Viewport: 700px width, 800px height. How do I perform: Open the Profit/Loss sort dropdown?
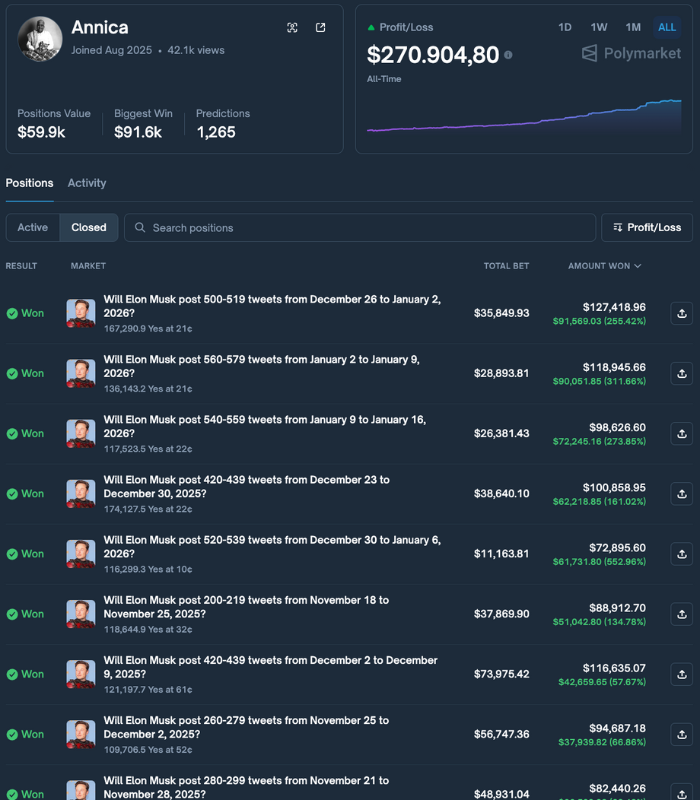(x=647, y=228)
